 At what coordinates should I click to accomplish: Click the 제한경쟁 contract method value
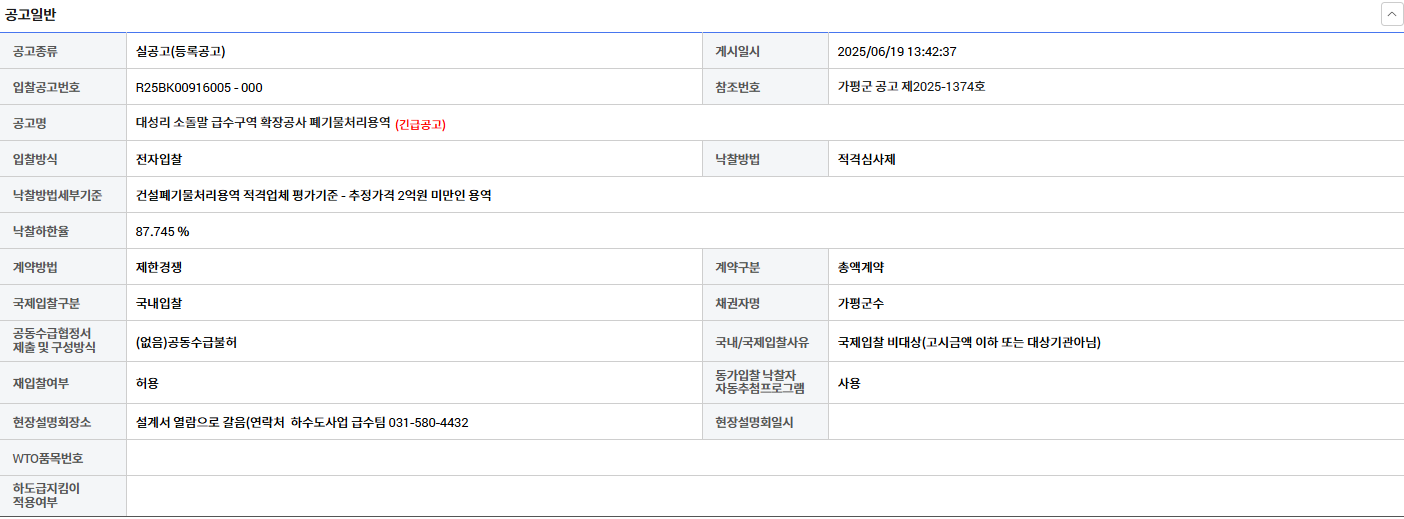pyautogui.click(x=159, y=267)
